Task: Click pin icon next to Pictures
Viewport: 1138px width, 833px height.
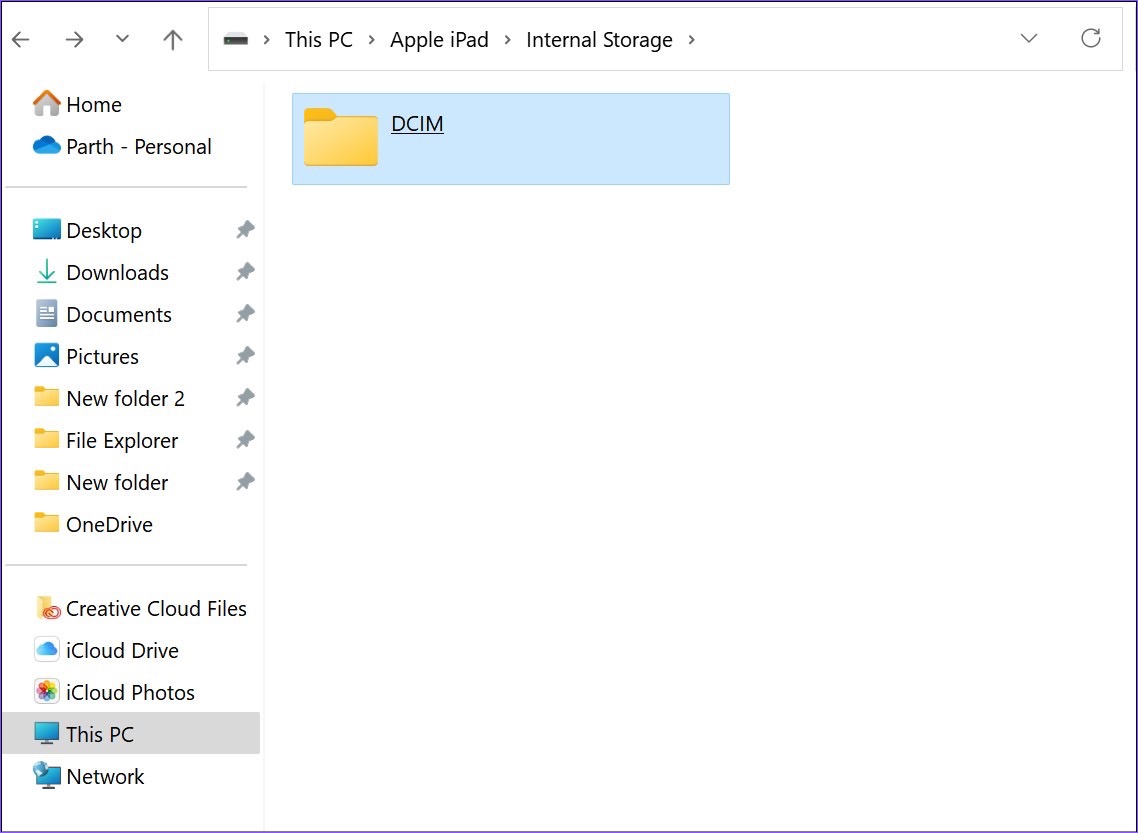Action: (x=245, y=356)
